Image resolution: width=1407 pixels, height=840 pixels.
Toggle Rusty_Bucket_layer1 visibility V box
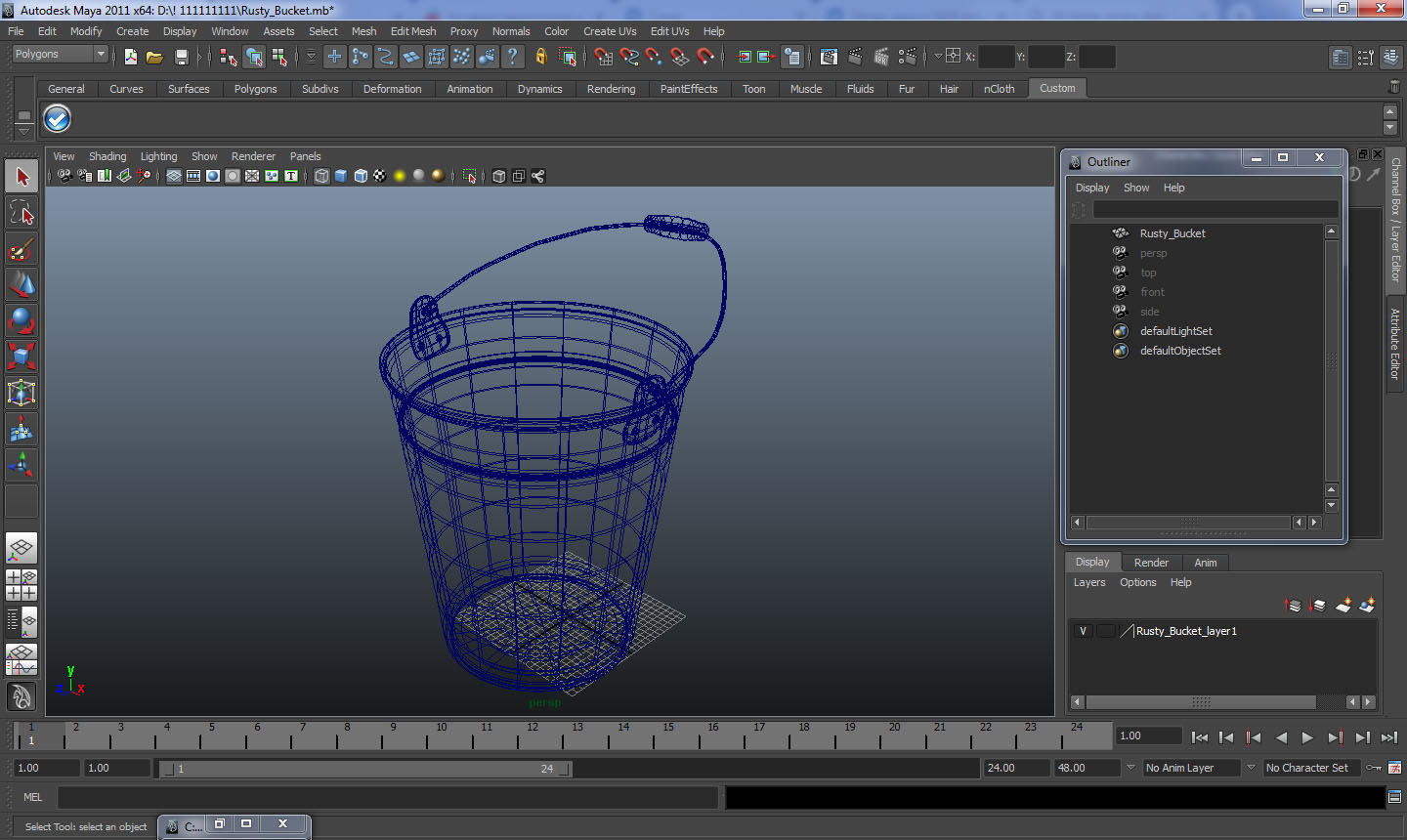point(1083,631)
